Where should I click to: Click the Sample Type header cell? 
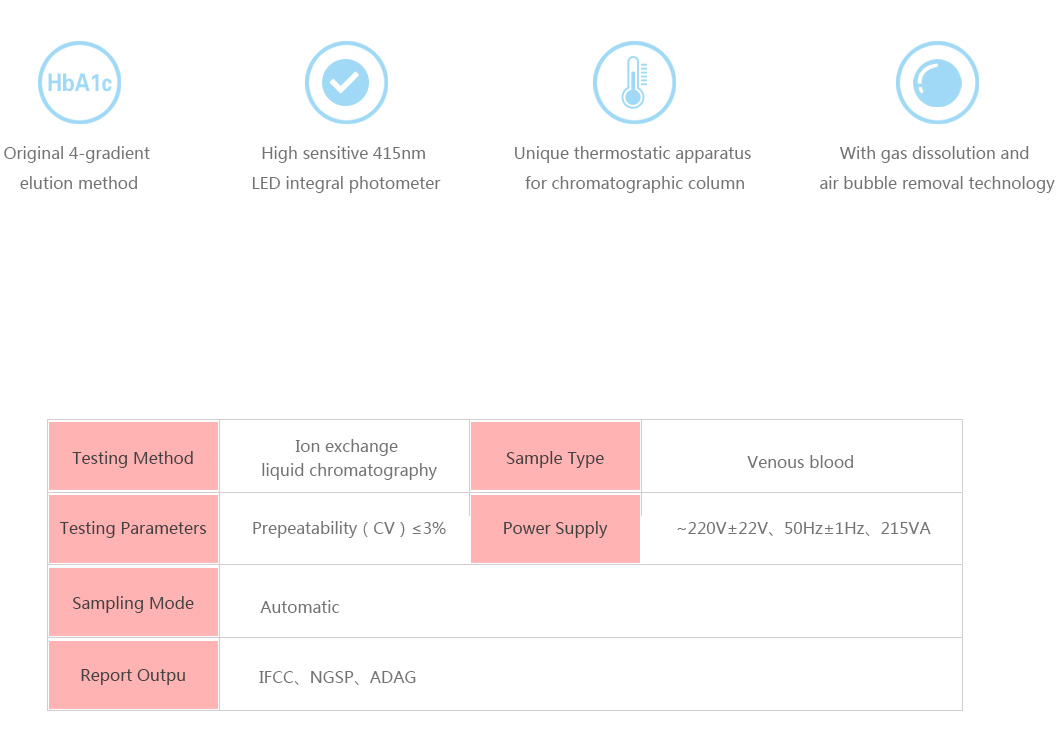[x=555, y=456]
